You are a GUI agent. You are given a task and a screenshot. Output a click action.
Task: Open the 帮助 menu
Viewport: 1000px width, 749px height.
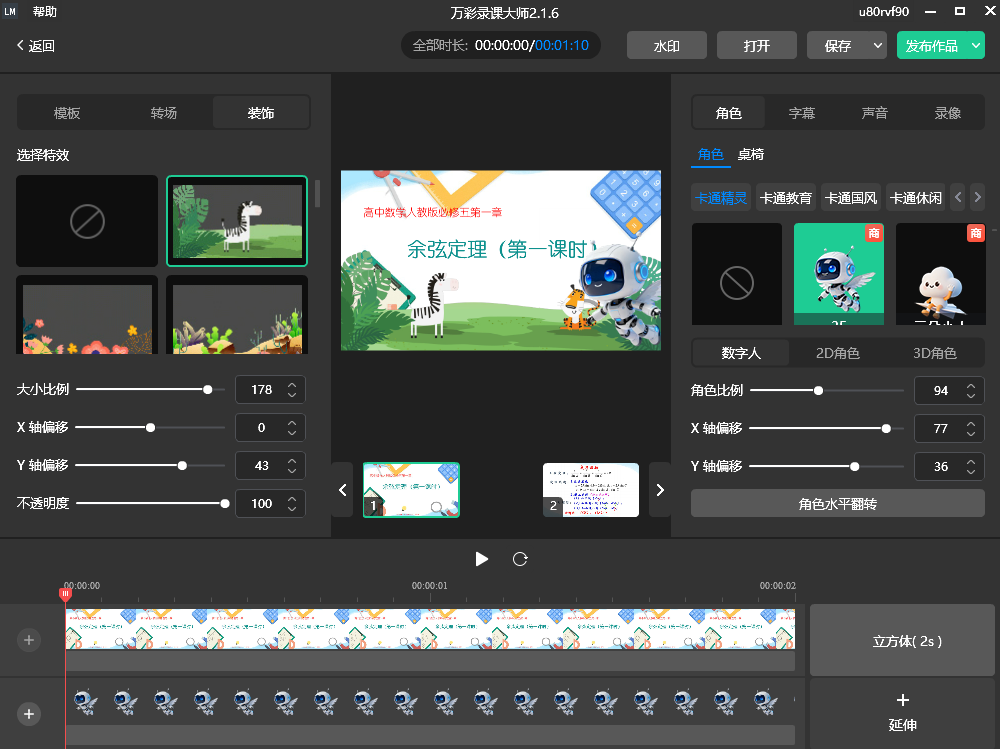(45, 11)
